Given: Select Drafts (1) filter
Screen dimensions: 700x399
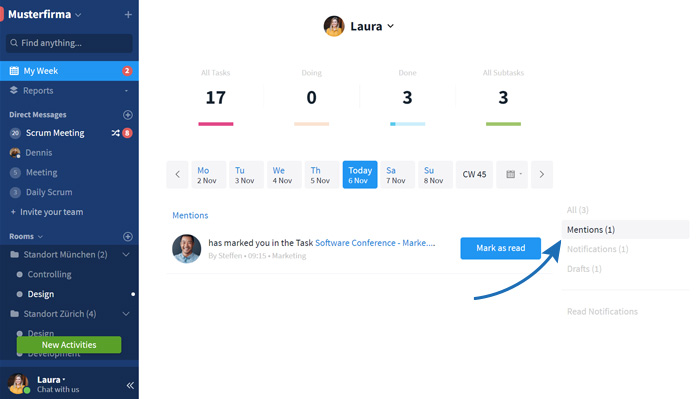Looking at the screenshot, I should (584, 269).
